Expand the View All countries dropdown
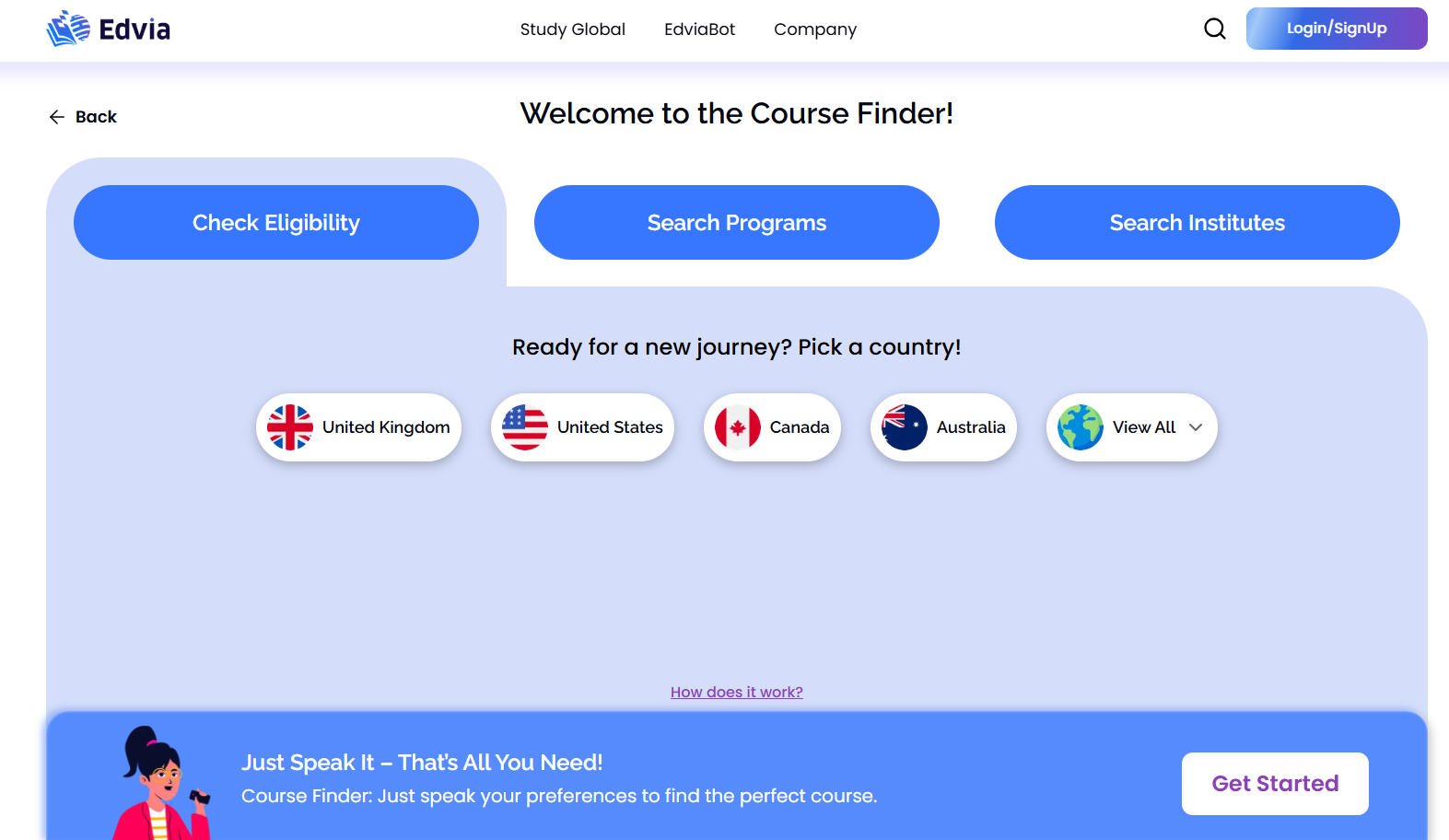 1196,427
